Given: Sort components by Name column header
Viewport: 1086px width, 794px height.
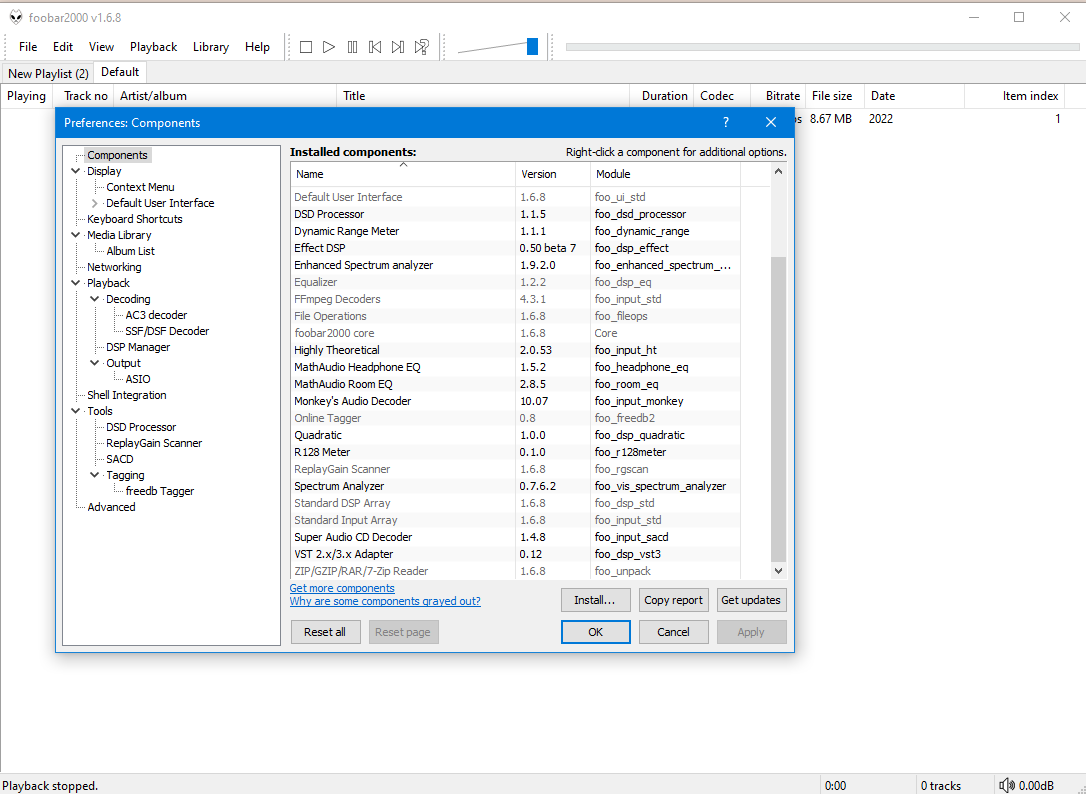Looking at the screenshot, I should tap(403, 174).
